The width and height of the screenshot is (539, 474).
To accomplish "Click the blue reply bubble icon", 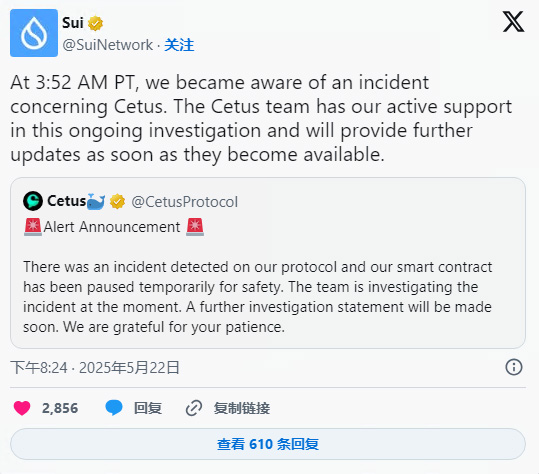I will pos(114,408).
